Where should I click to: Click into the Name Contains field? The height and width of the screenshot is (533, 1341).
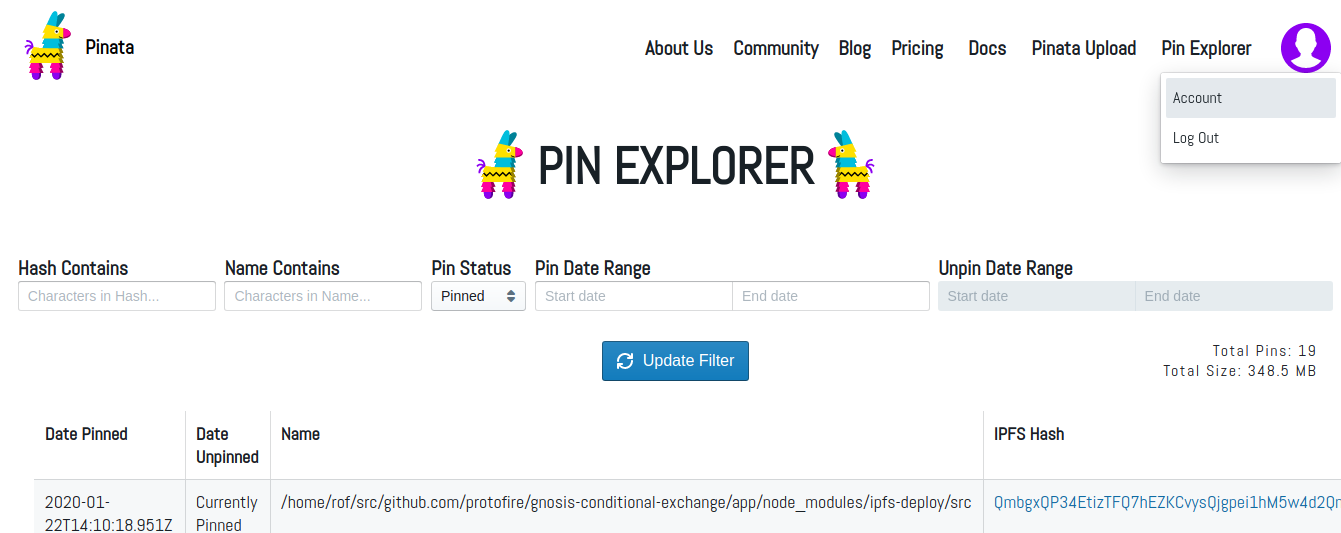coord(323,296)
